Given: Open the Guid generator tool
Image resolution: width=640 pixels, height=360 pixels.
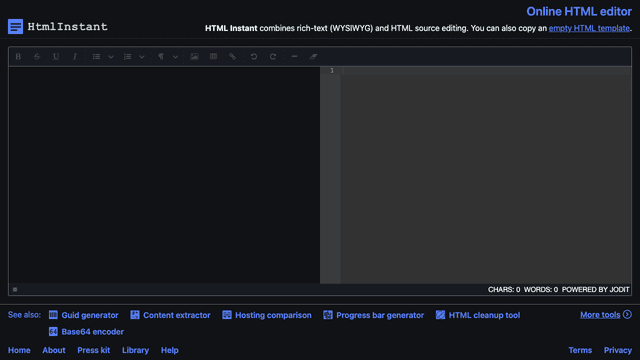Looking at the screenshot, I should coord(90,315).
